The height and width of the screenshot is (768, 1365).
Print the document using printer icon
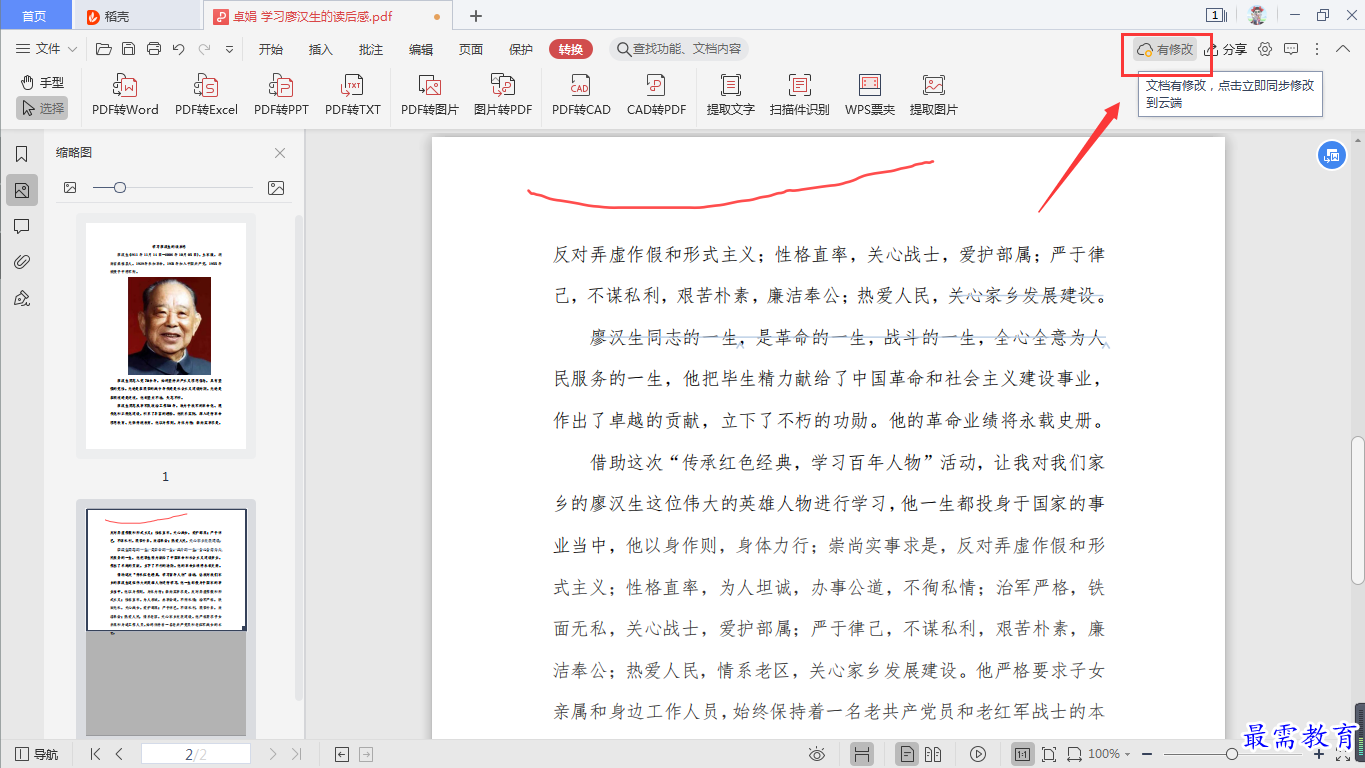pyautogui.click(x=154, y=49)
